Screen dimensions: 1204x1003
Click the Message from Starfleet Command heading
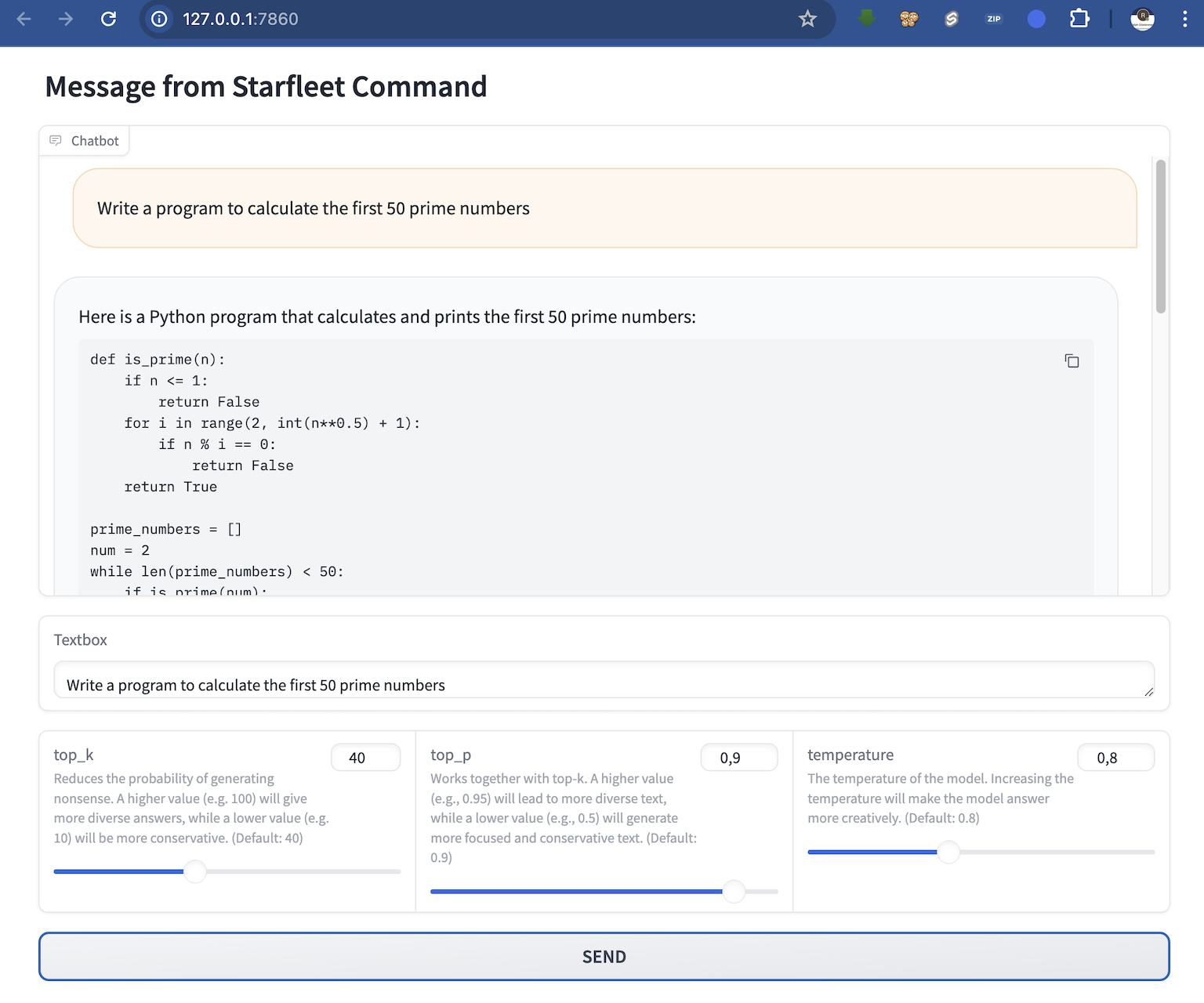266,86
